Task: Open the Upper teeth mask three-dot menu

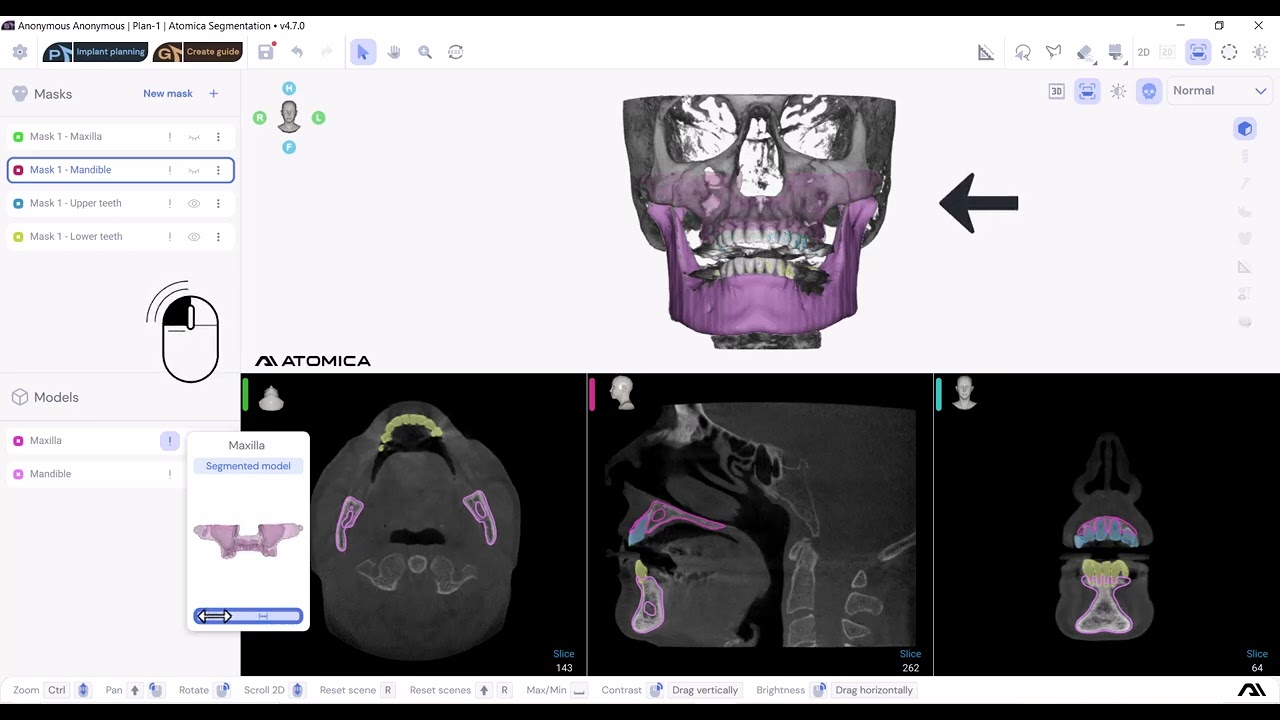Action: 218,203
